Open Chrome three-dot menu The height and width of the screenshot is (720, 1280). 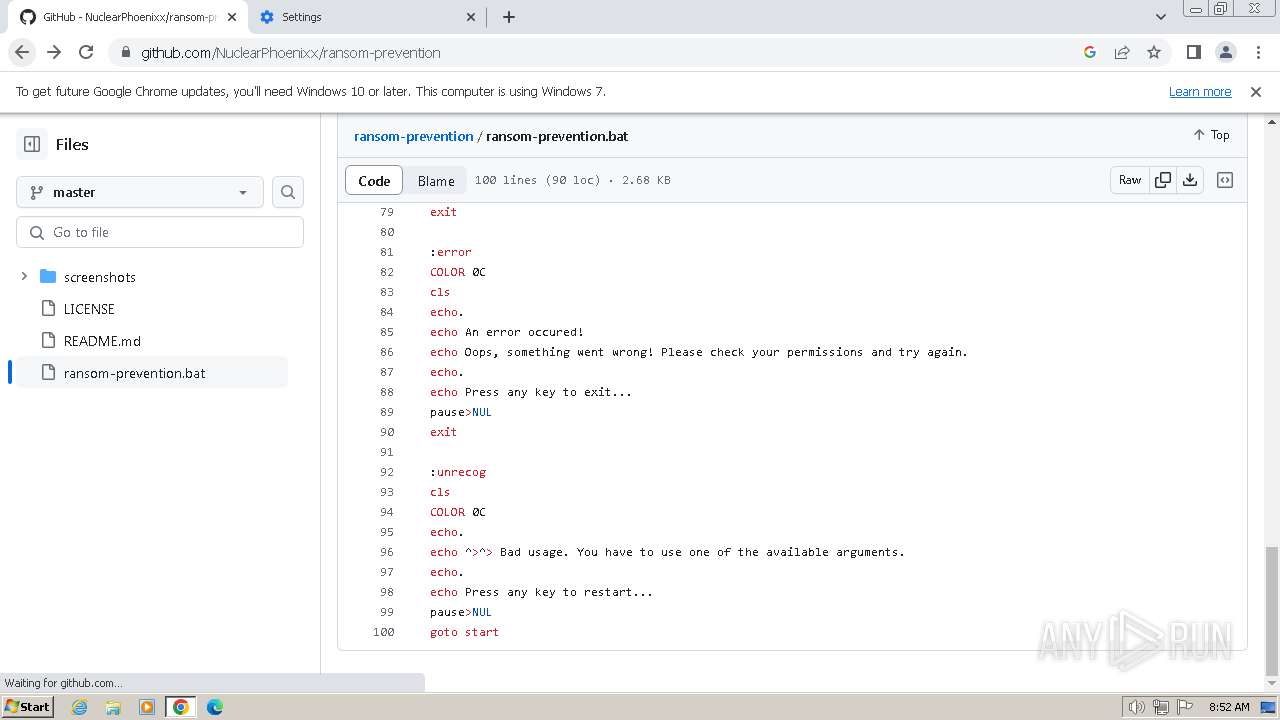tap(1257, 52)
